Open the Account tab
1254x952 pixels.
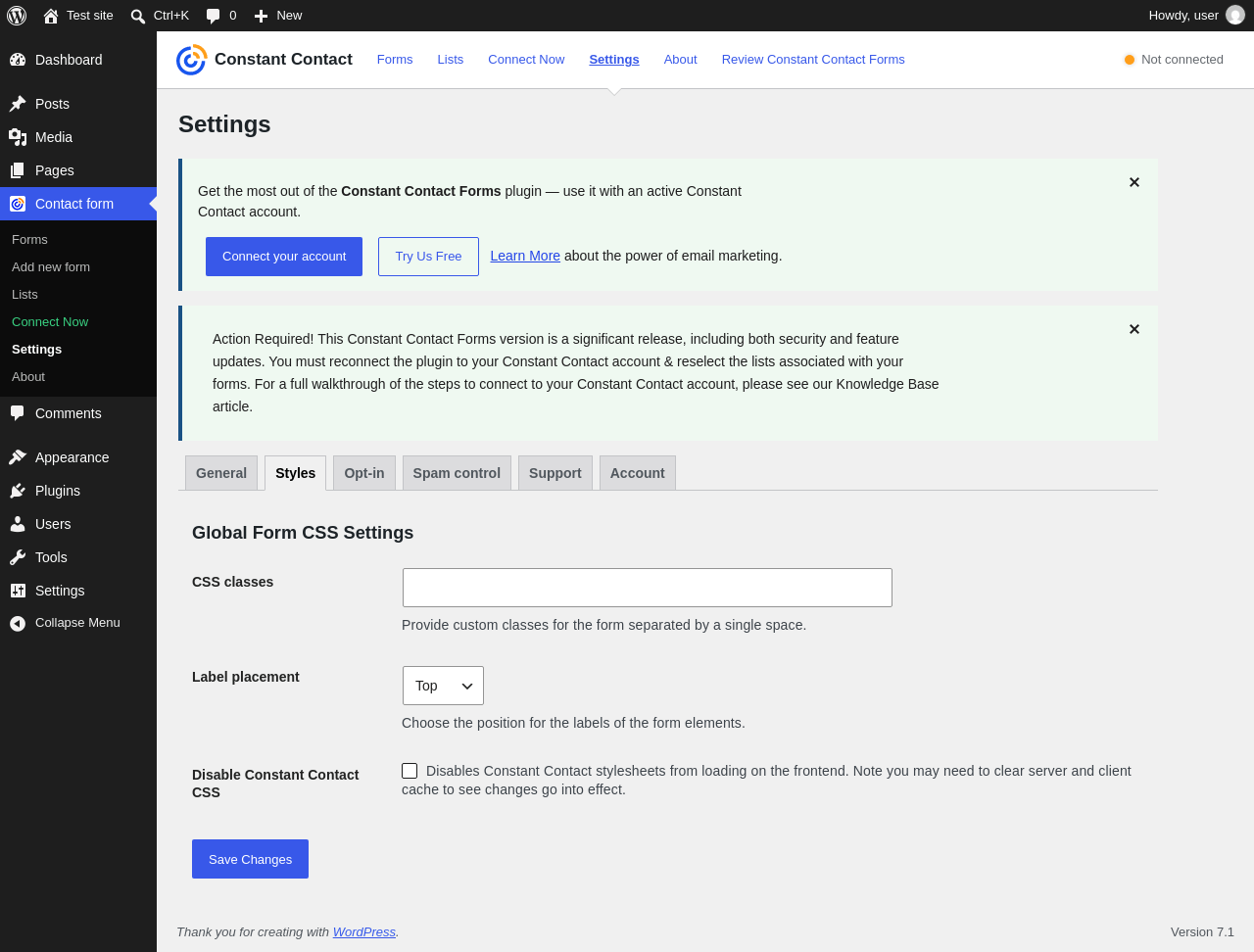coord(638,473)
